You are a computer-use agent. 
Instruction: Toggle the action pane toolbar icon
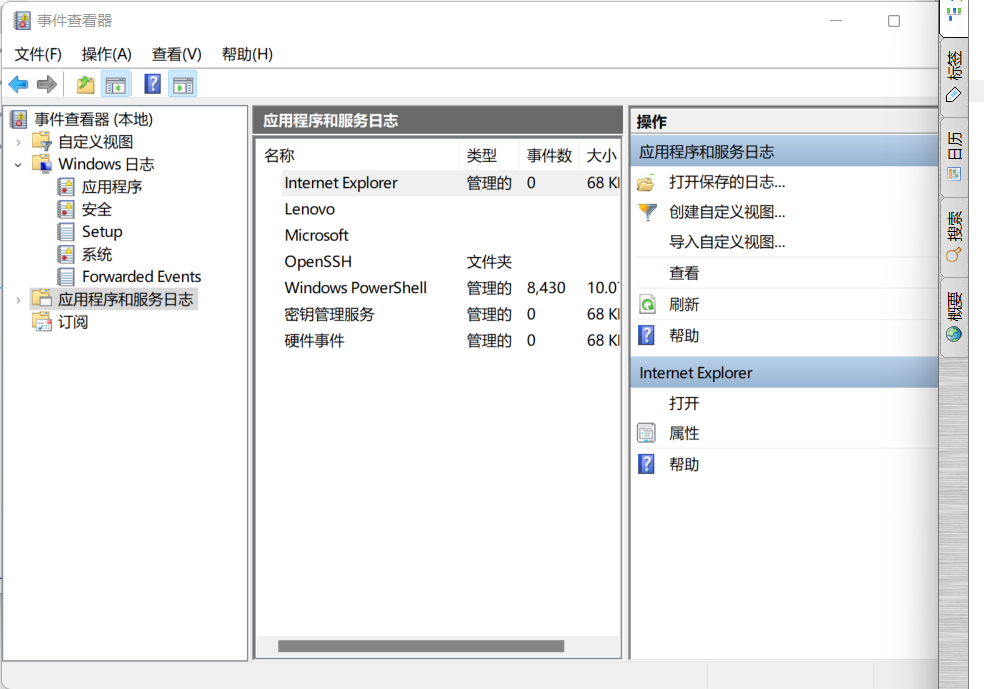(x=183, y=85)
